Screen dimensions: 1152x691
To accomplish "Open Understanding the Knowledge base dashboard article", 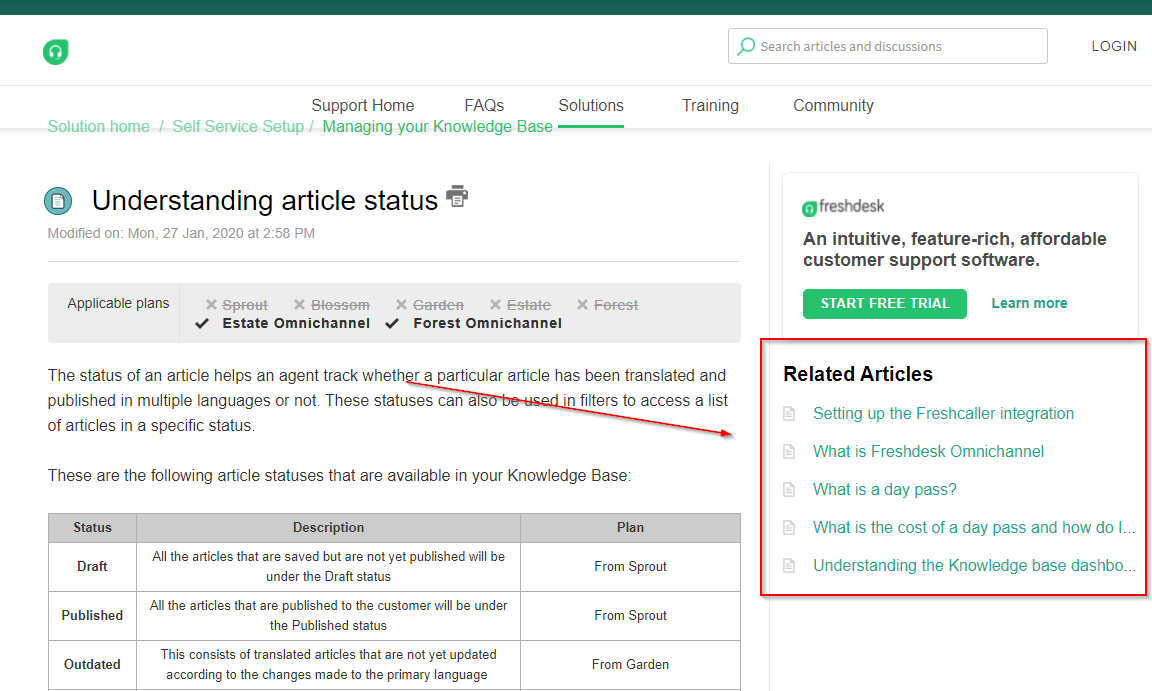I will click(x=974, y=566).
